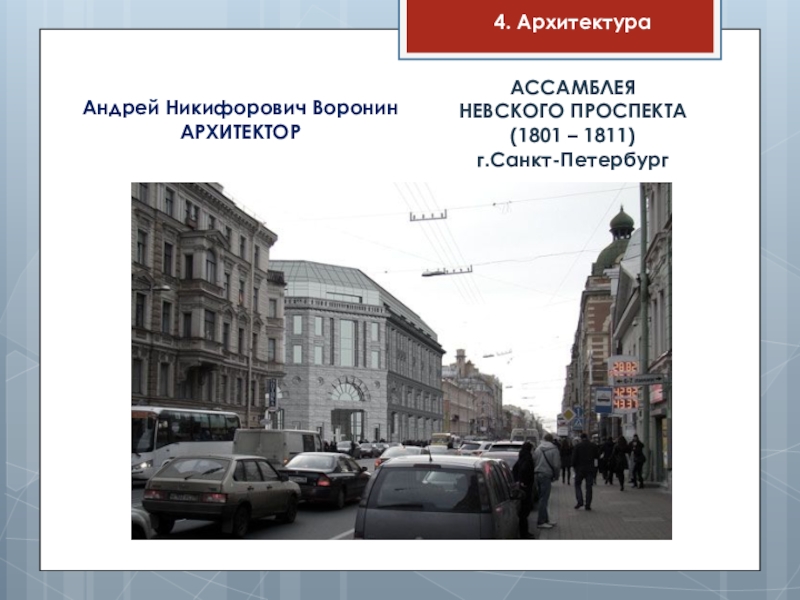This screenshot has height=600, width=800.
Task: Click the Nevsky Prospect street photograph
Action: 402,361
